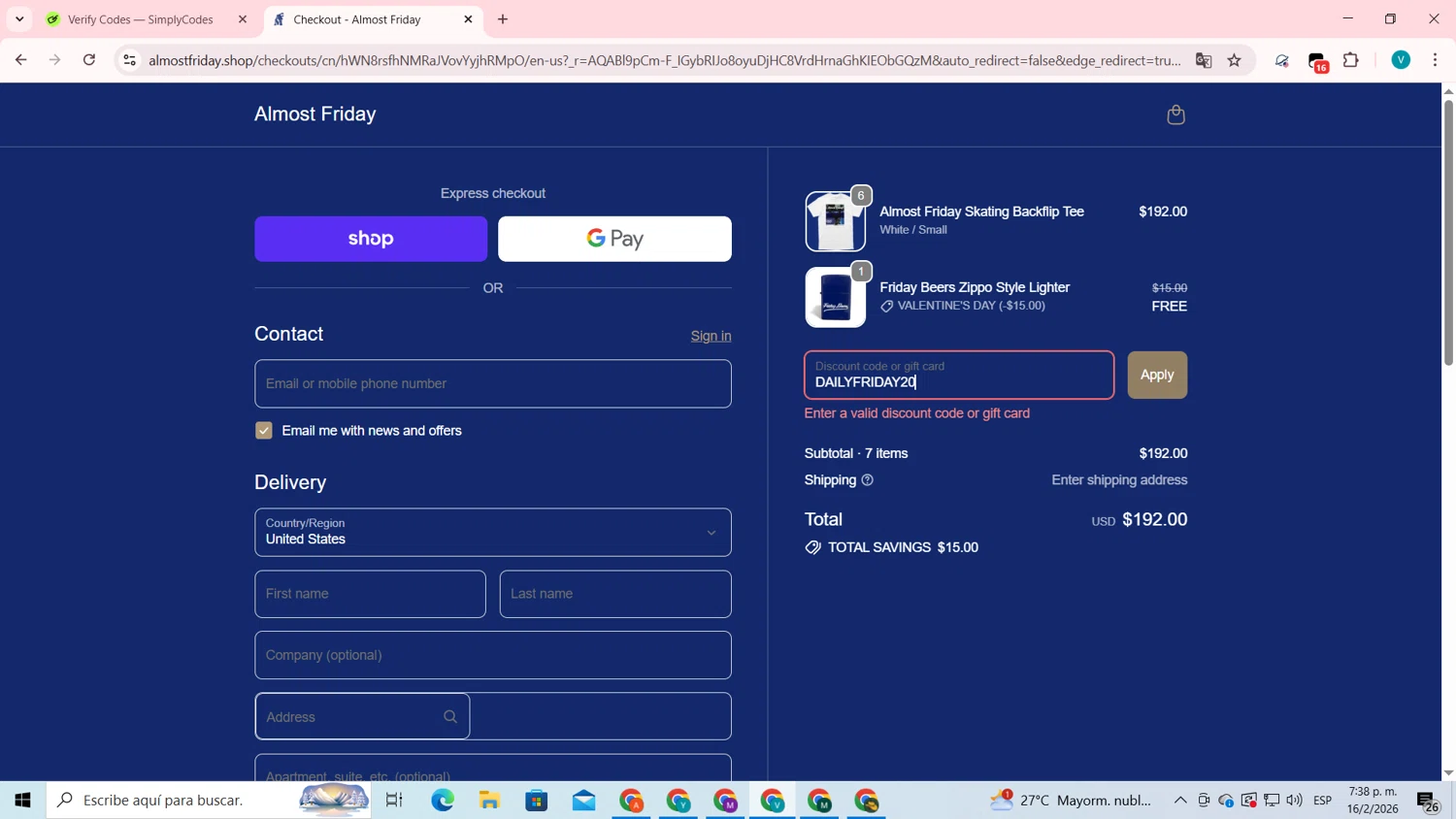
Task: Open the Windows Start menu
Action: [x=22, y=801]
